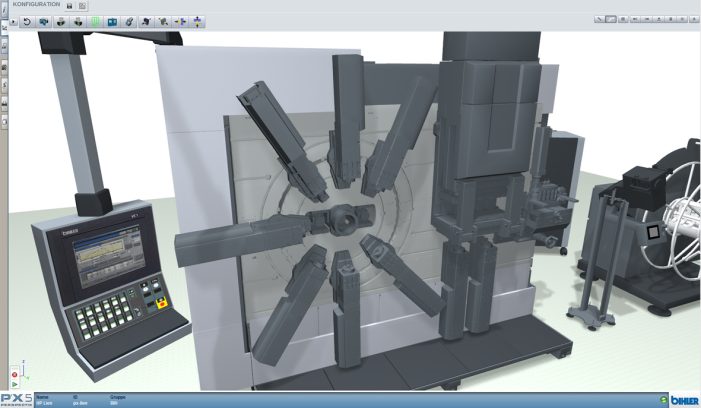Click the vertical arrows alignment icon
Screen dimensions: 701x408
[197, 21]
